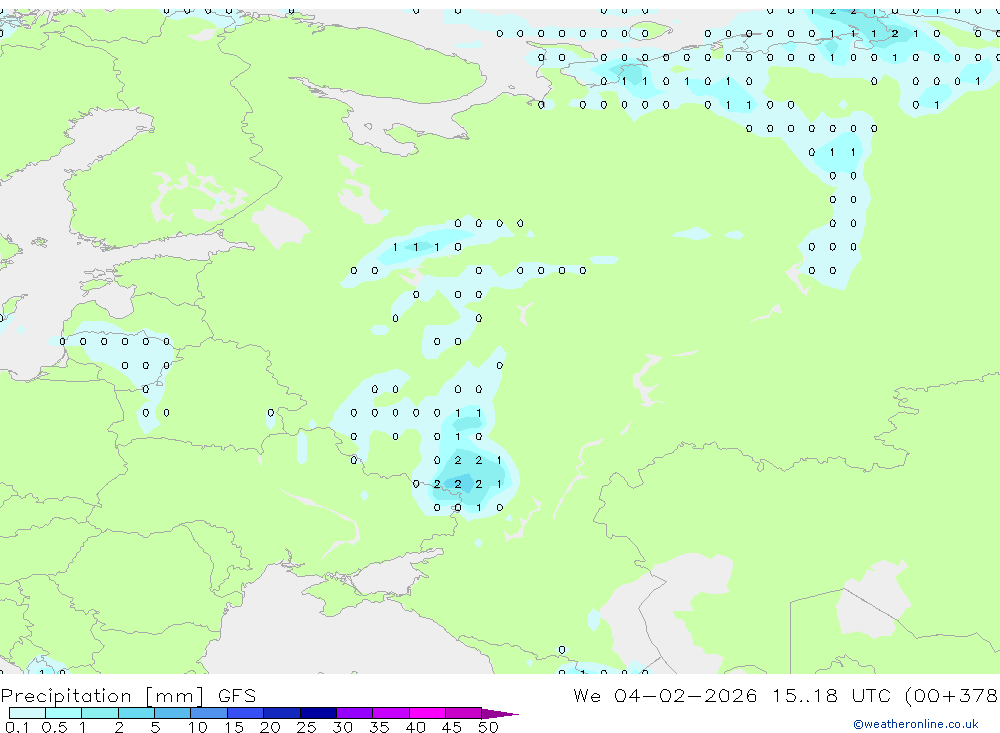Click the '45' legend scale label

click(x=452, y=727)
